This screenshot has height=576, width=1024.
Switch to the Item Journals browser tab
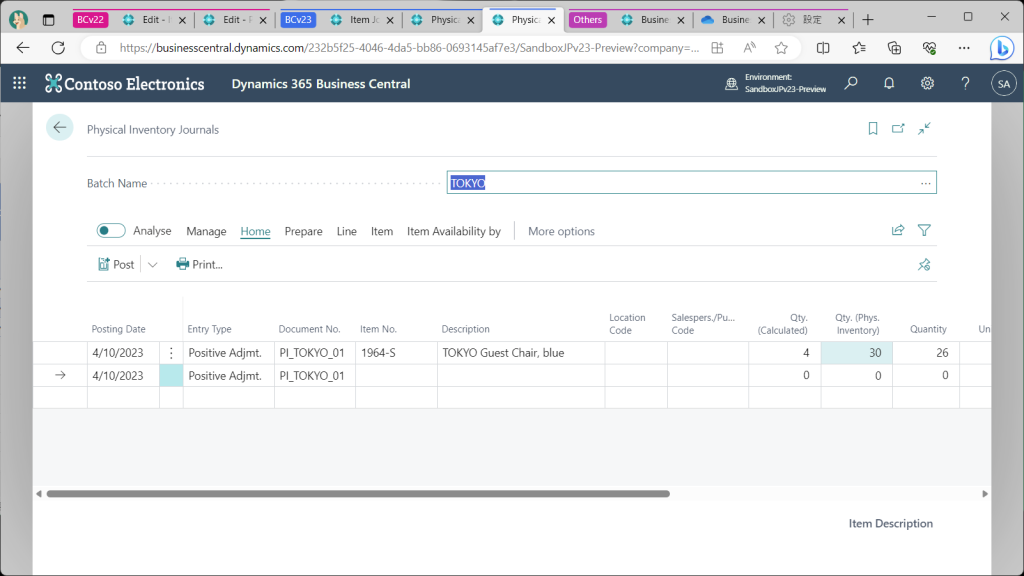[362, 20]
